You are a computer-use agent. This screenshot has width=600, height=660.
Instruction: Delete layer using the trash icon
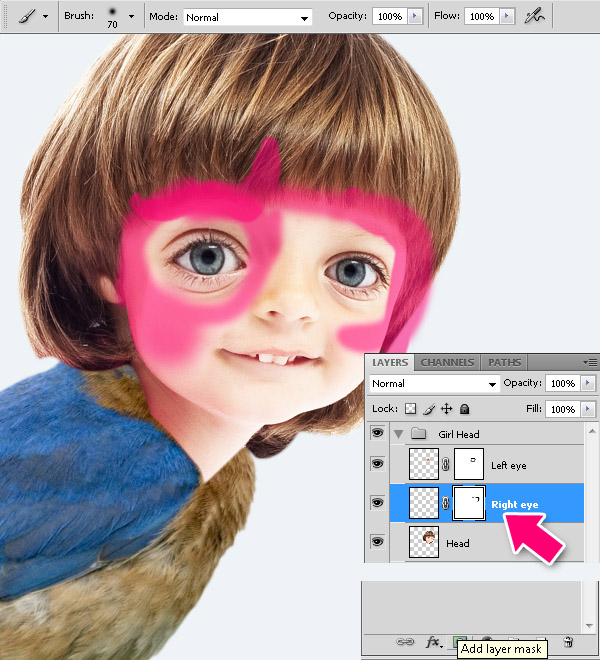568,643
